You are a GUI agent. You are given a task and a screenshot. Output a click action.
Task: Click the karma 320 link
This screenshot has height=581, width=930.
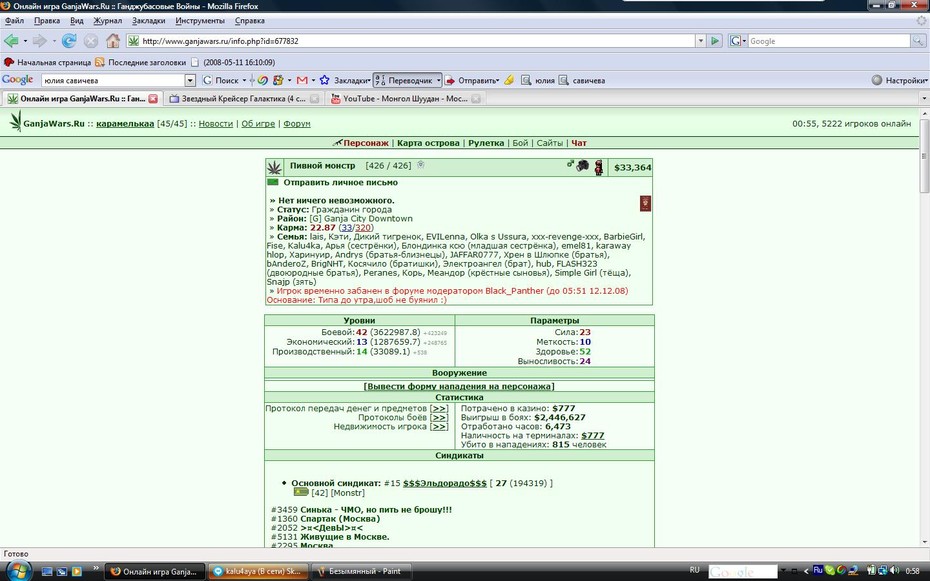[363, 228]
